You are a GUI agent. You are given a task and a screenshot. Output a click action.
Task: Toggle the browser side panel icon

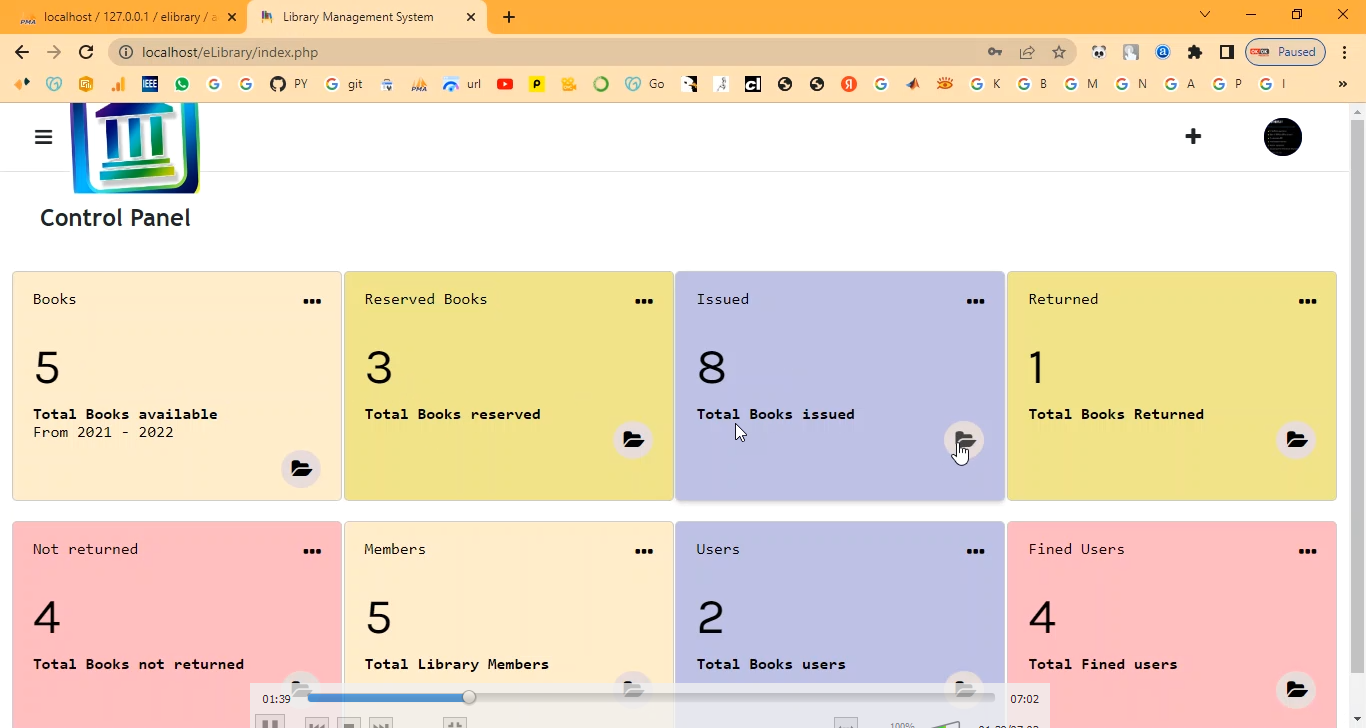click(1227, 52)
